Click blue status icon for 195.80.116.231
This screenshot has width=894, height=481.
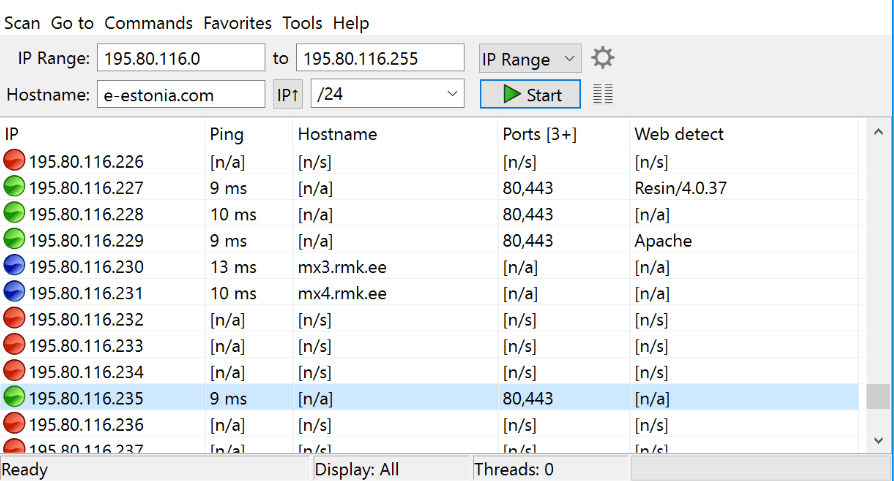point(14,293)
